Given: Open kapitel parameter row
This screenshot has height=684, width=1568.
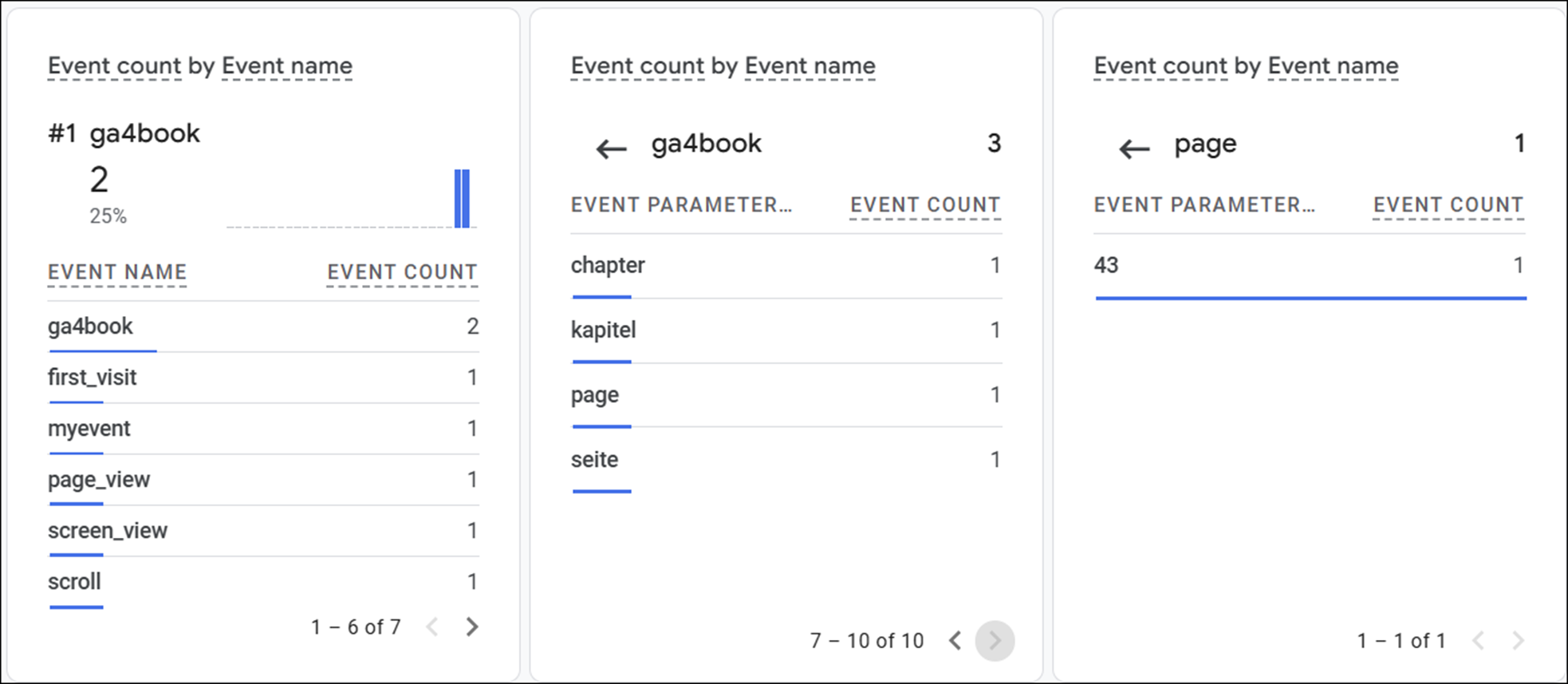Looking at the screenshot, I should click(x=786, y=330).
